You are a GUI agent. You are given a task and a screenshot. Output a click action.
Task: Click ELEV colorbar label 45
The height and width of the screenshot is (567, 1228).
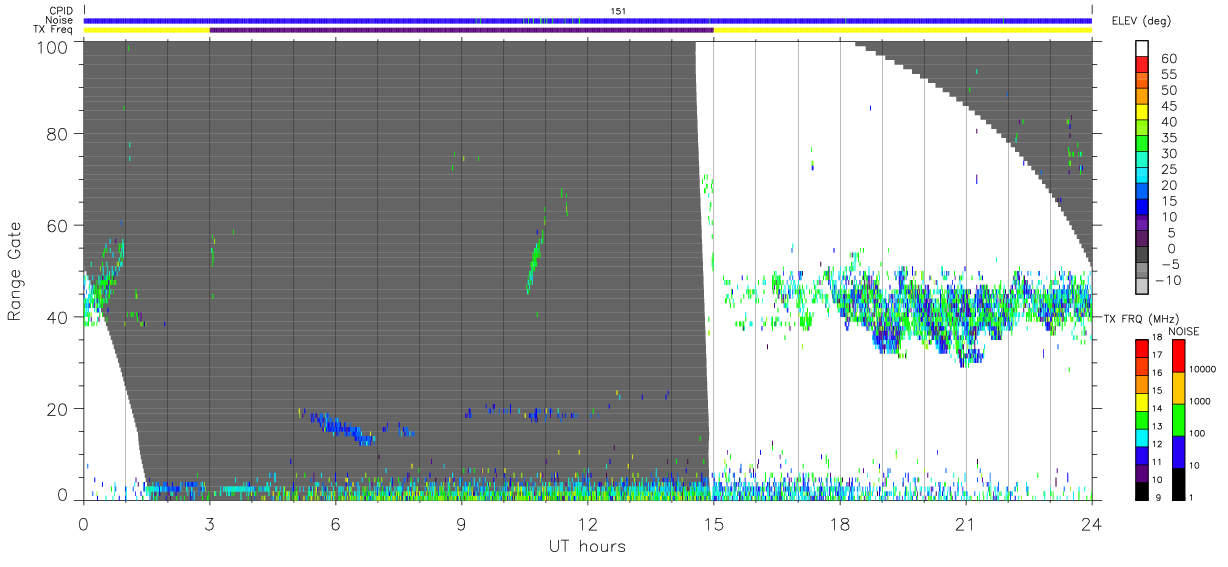1167,107
